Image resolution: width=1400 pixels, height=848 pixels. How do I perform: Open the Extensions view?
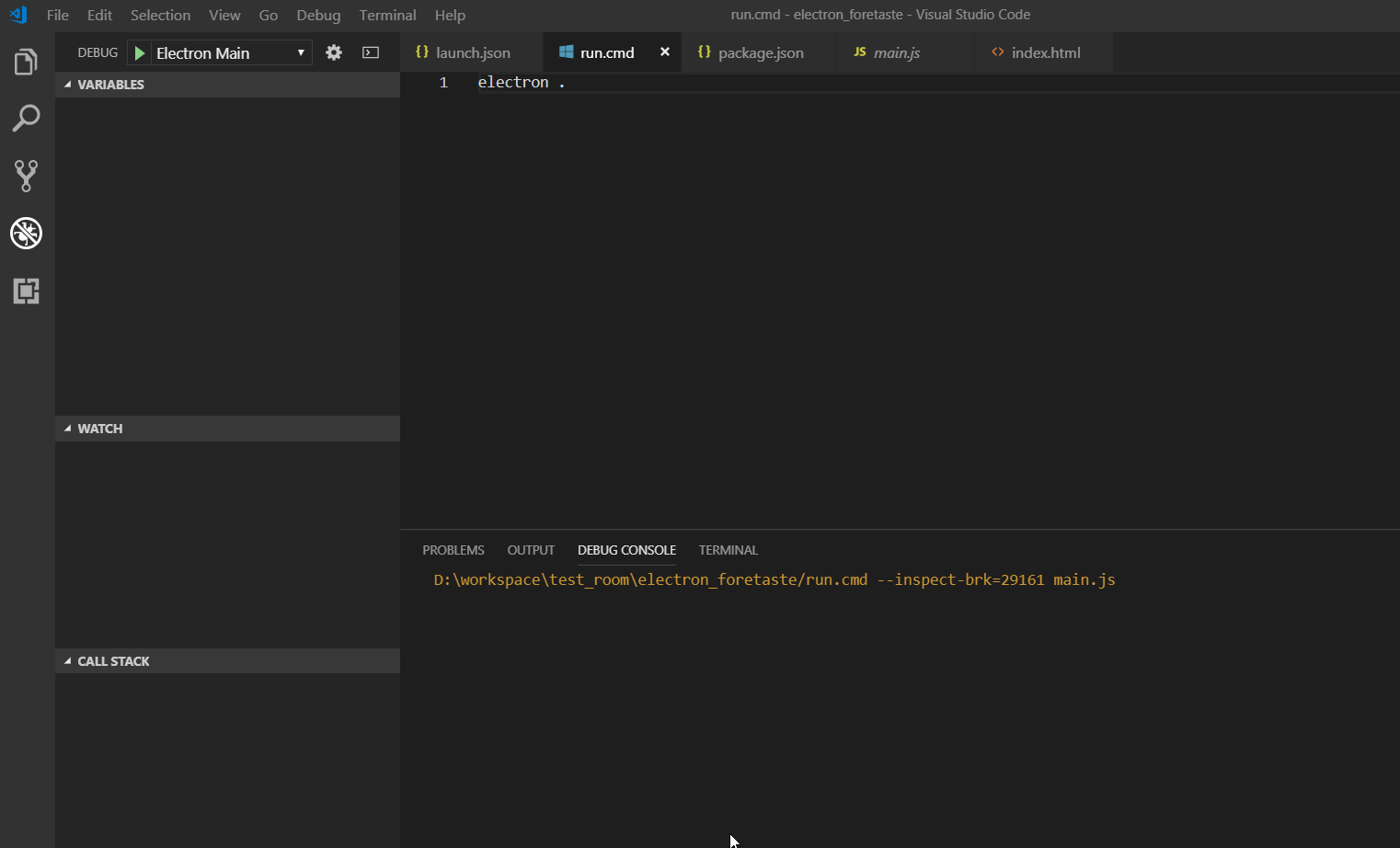pyautogui.click(x=25, y=292)
